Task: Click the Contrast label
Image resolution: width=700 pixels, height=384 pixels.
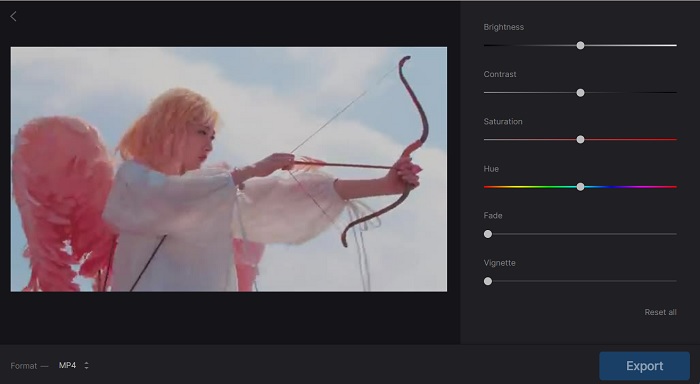Action: [x=500, y=75]
